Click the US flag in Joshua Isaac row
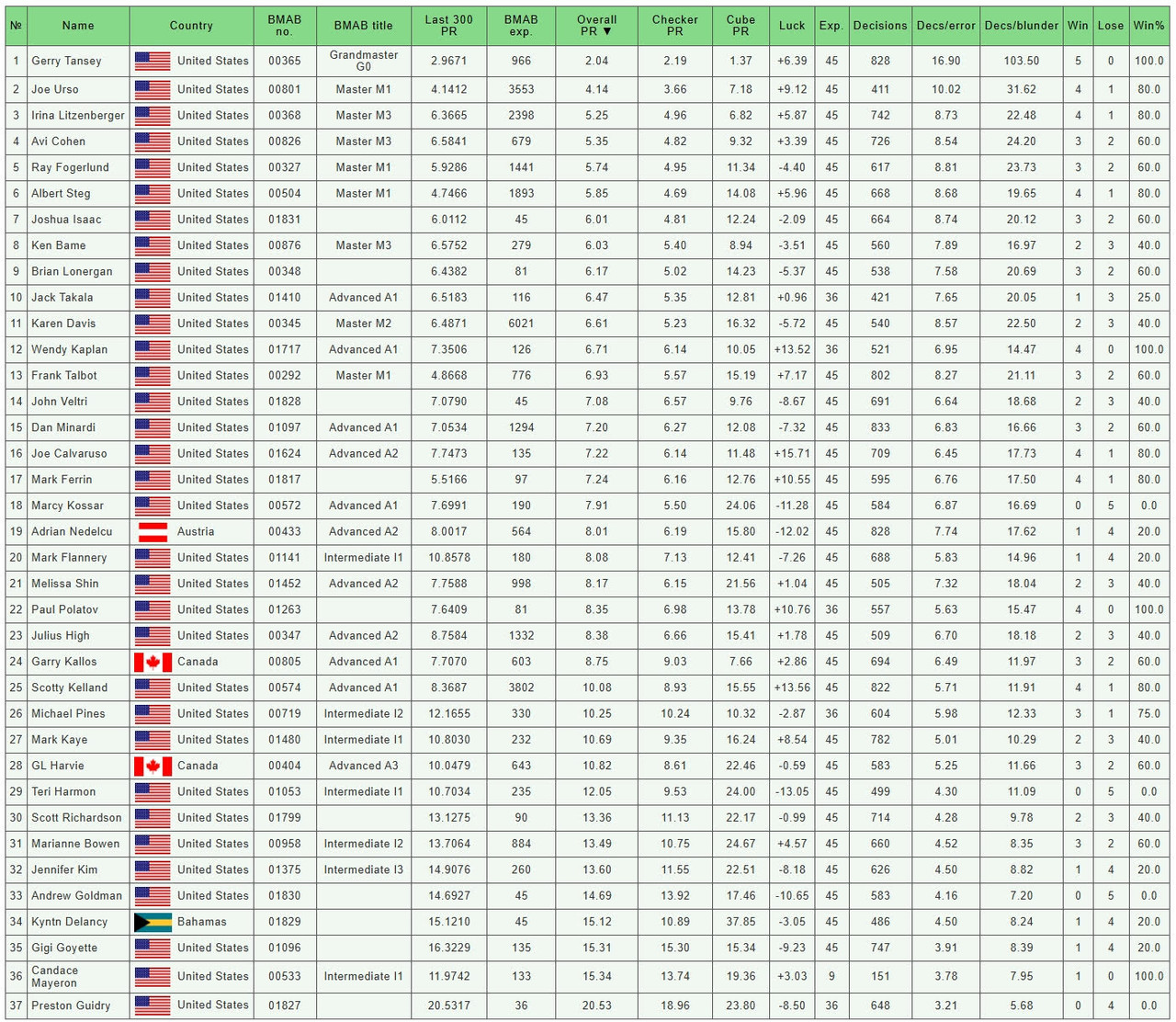The height and width of the screenshot is (1022, 1176). [153, 220]
